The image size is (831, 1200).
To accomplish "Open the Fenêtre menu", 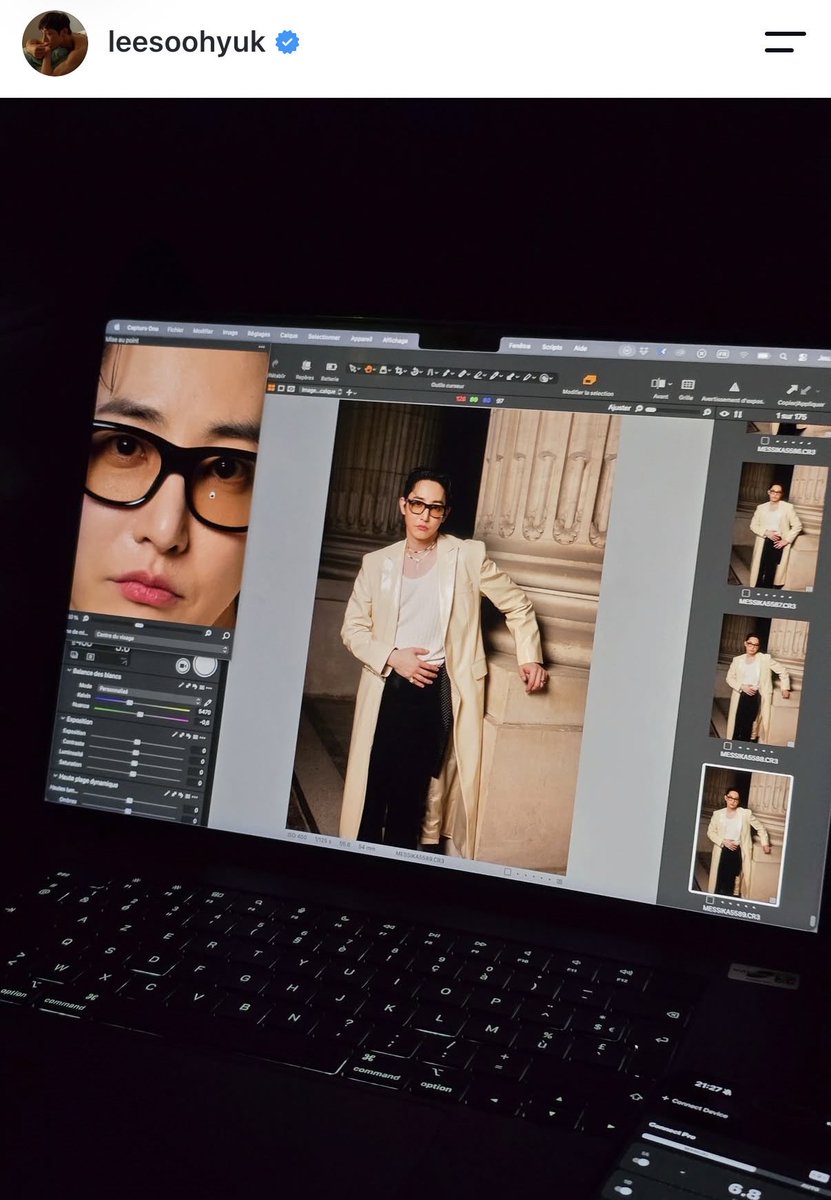I will click(x=520, y=346).
